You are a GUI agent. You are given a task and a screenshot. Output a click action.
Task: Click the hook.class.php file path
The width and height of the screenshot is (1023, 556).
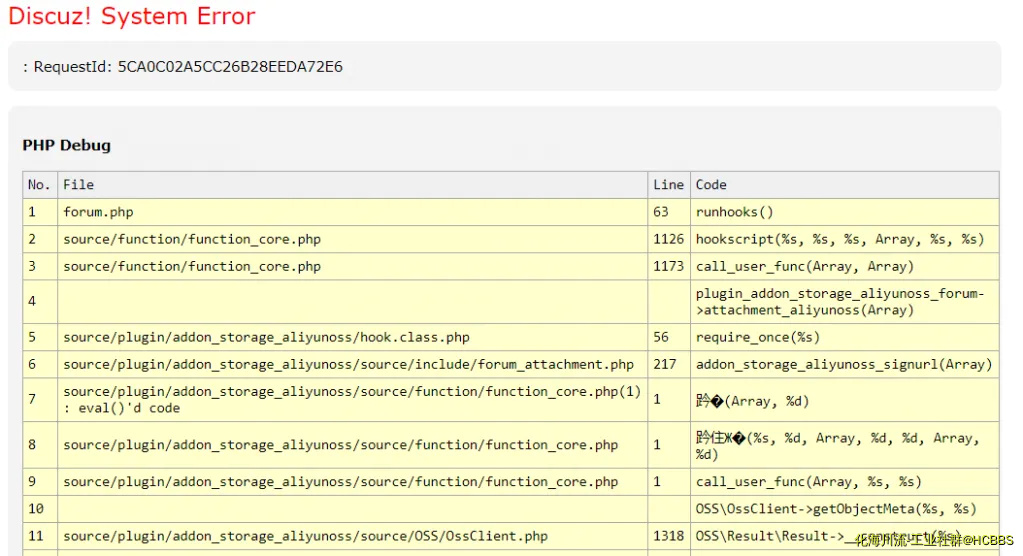(352, 337)
